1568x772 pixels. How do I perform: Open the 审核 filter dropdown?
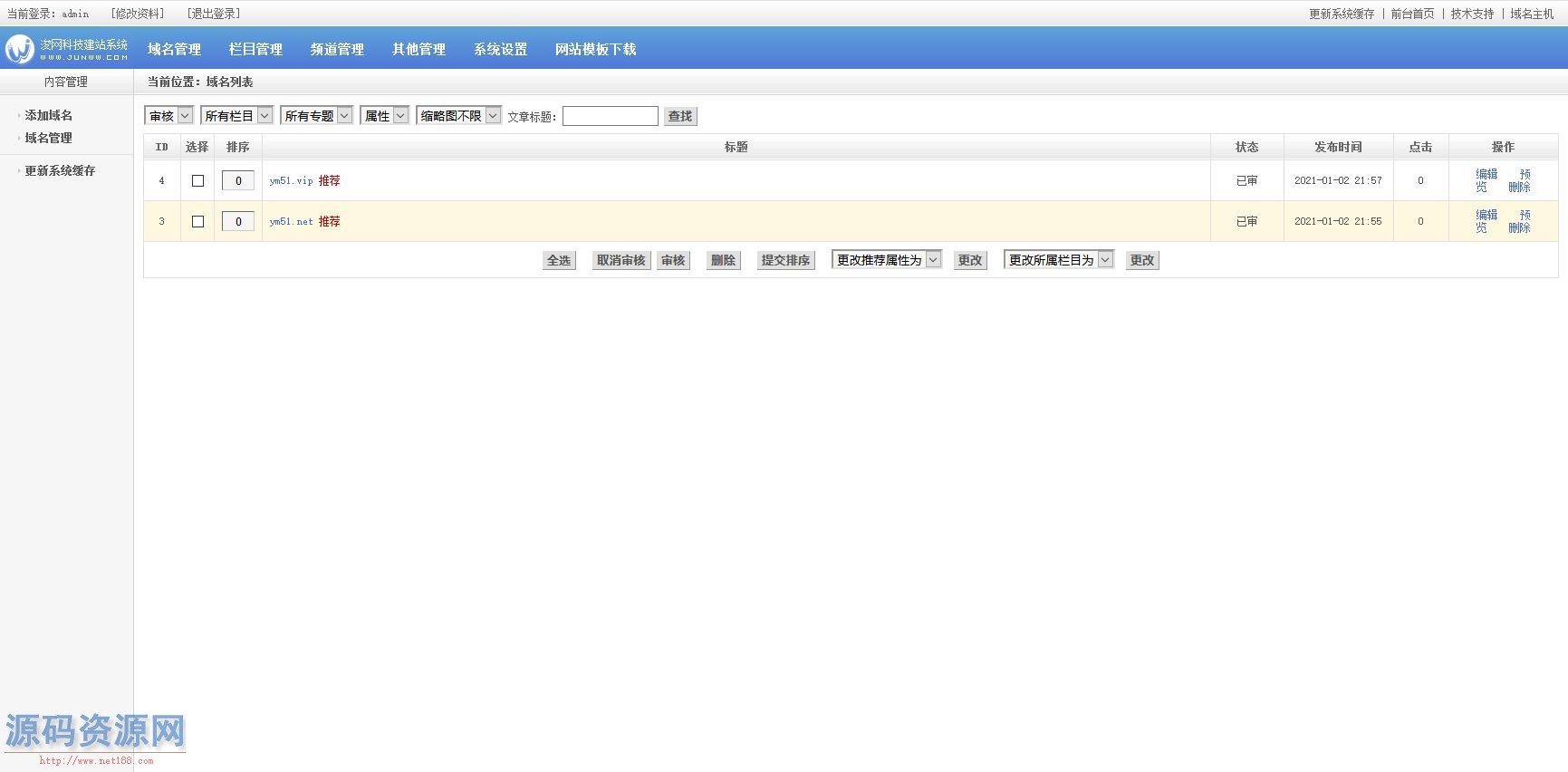[x=169, y=116]
